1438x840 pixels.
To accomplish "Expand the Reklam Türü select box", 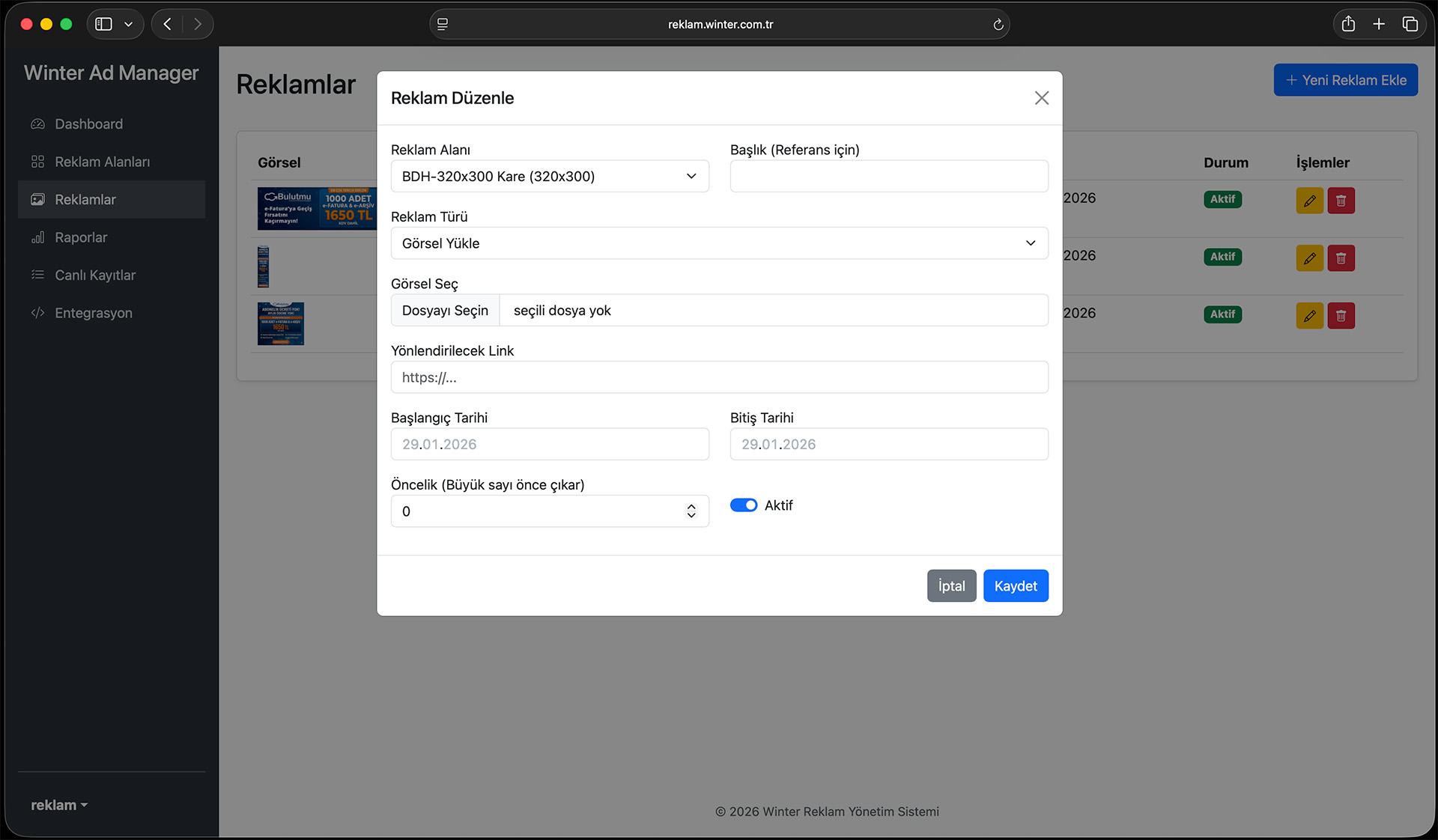I will [x=719, y=243].
